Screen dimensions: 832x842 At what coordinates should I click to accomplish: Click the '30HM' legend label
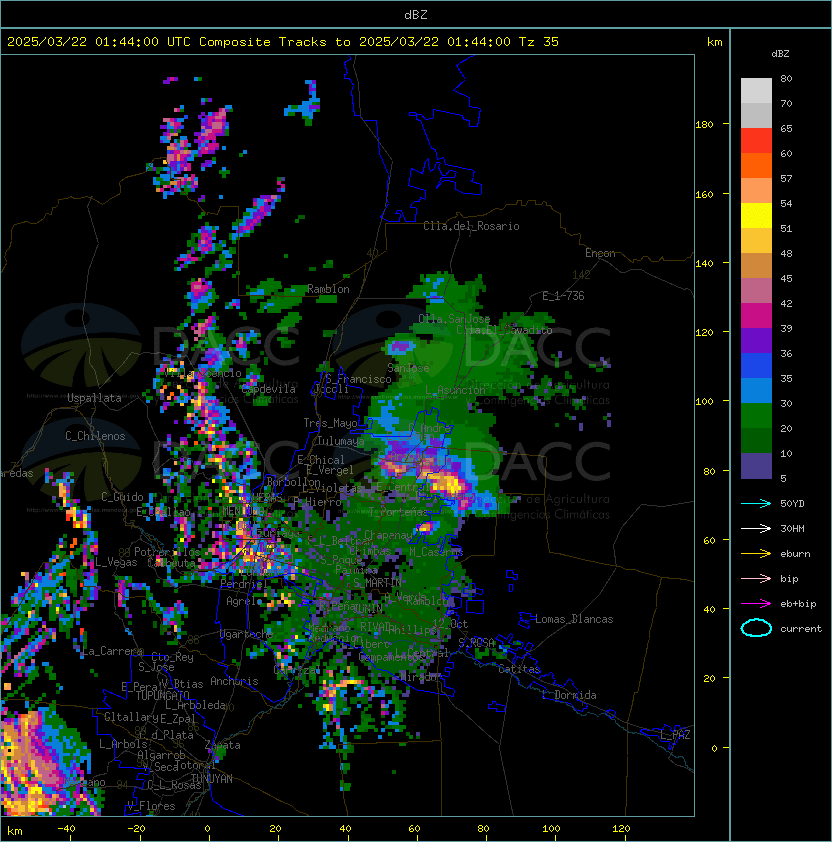coord(792,528)
